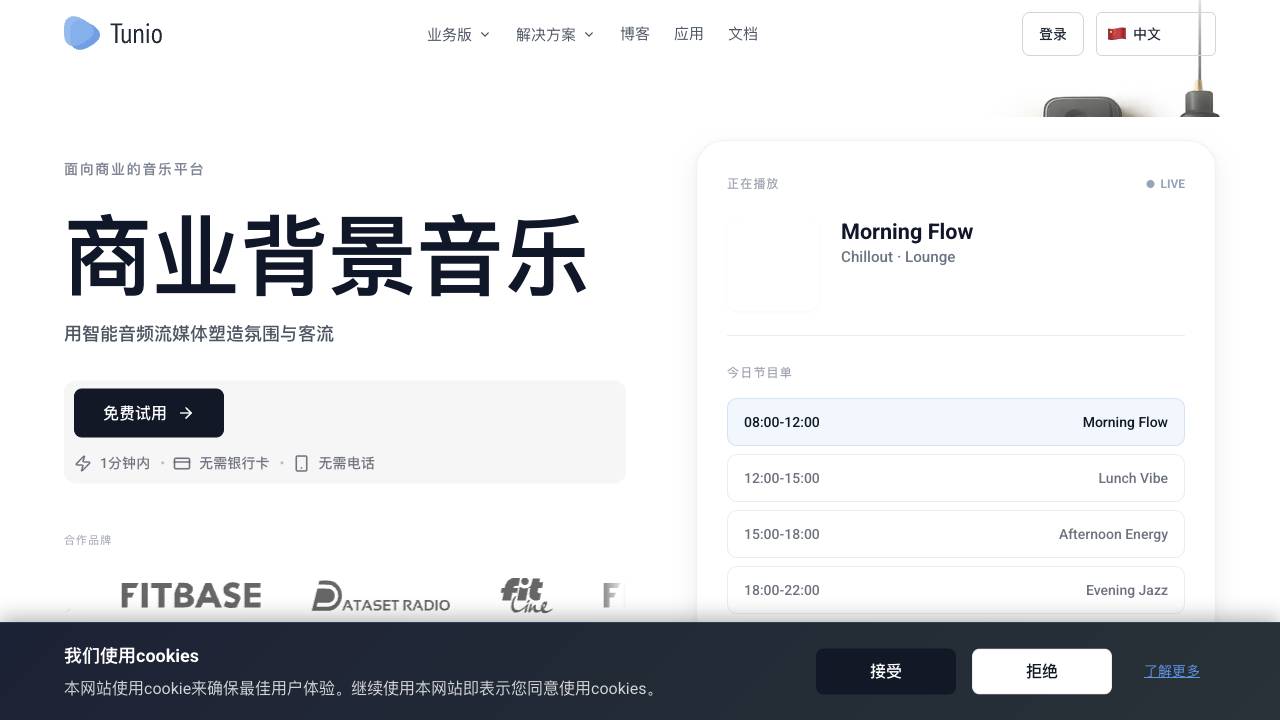
Task: Click the FITBASE brand logo
Action: [191, 595]
